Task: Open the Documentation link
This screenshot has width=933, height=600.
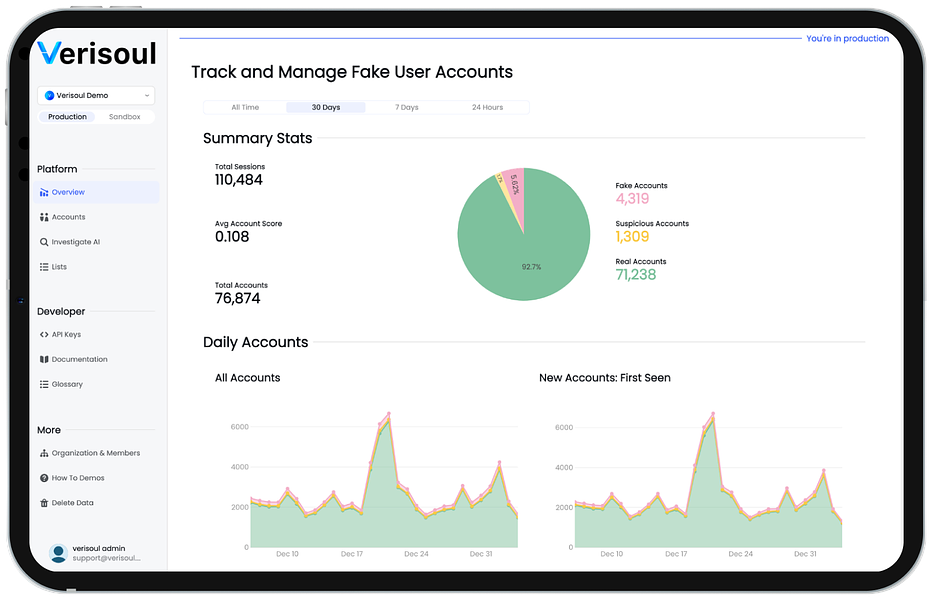Action: (96, 360)
